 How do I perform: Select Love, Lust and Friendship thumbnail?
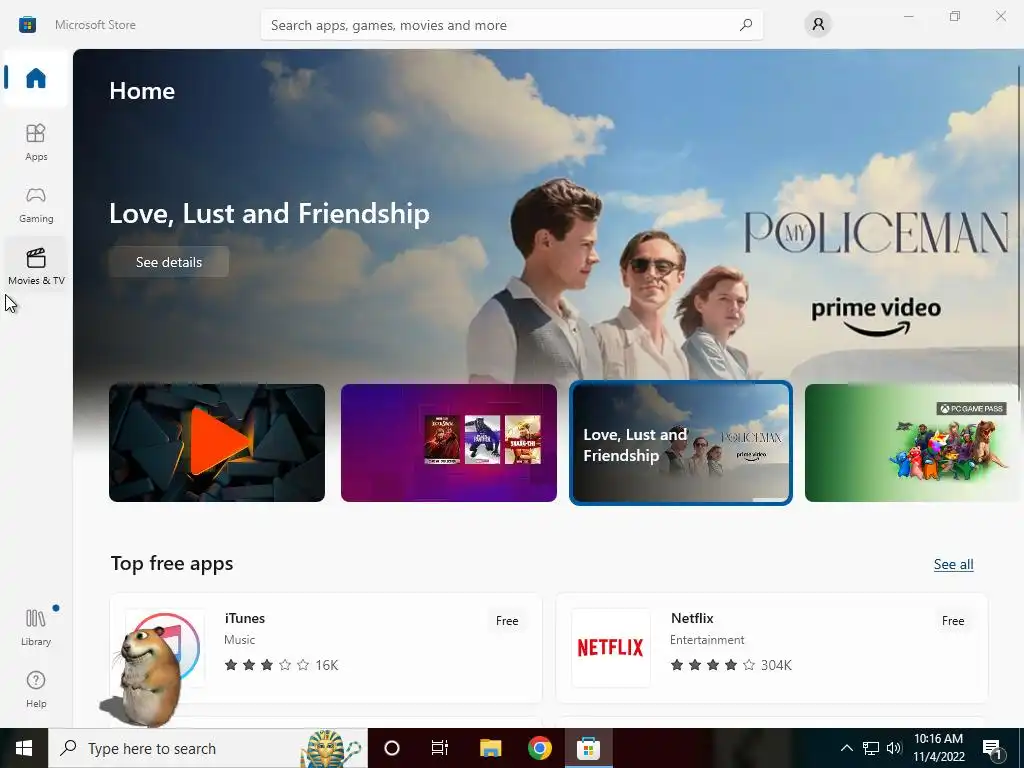680,443
